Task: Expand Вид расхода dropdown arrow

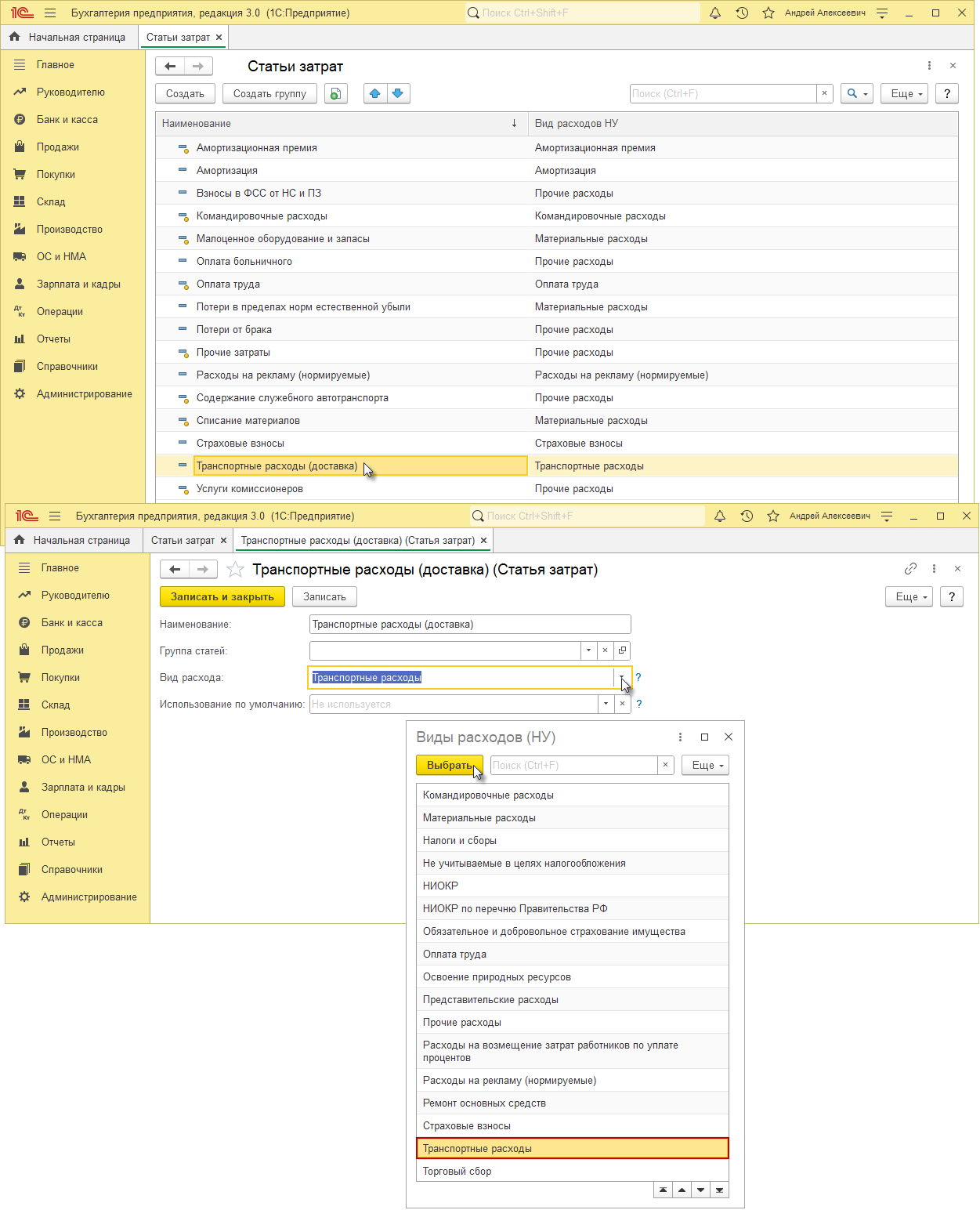Action: point(621,677)
